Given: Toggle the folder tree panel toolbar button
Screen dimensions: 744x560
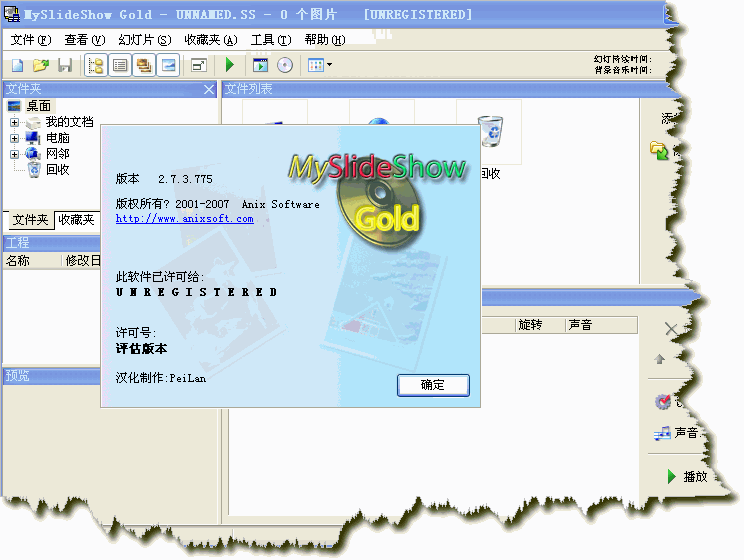Looking at the screenshot, I should tap(96, 65).
